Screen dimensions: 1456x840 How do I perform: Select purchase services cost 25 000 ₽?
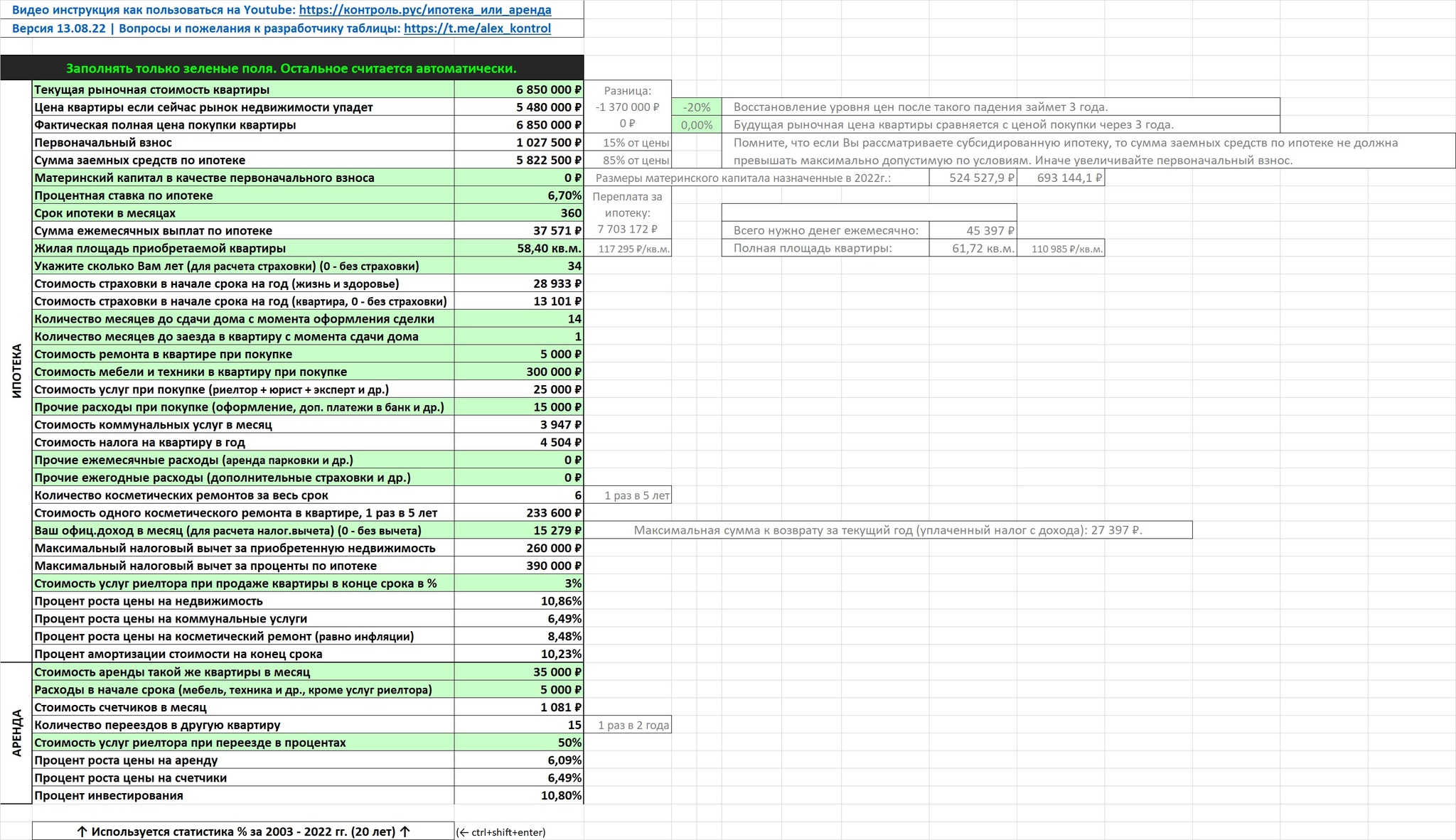tap(519, 389)
